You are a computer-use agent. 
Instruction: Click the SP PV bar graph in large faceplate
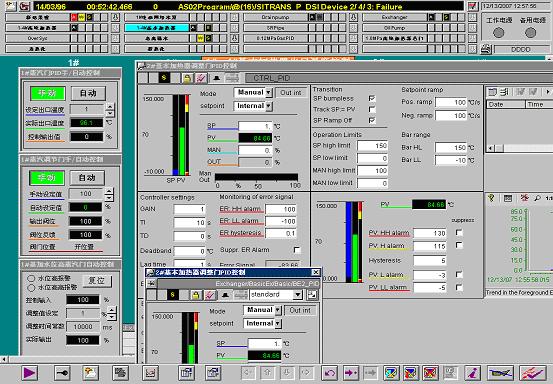coord(181,135)
